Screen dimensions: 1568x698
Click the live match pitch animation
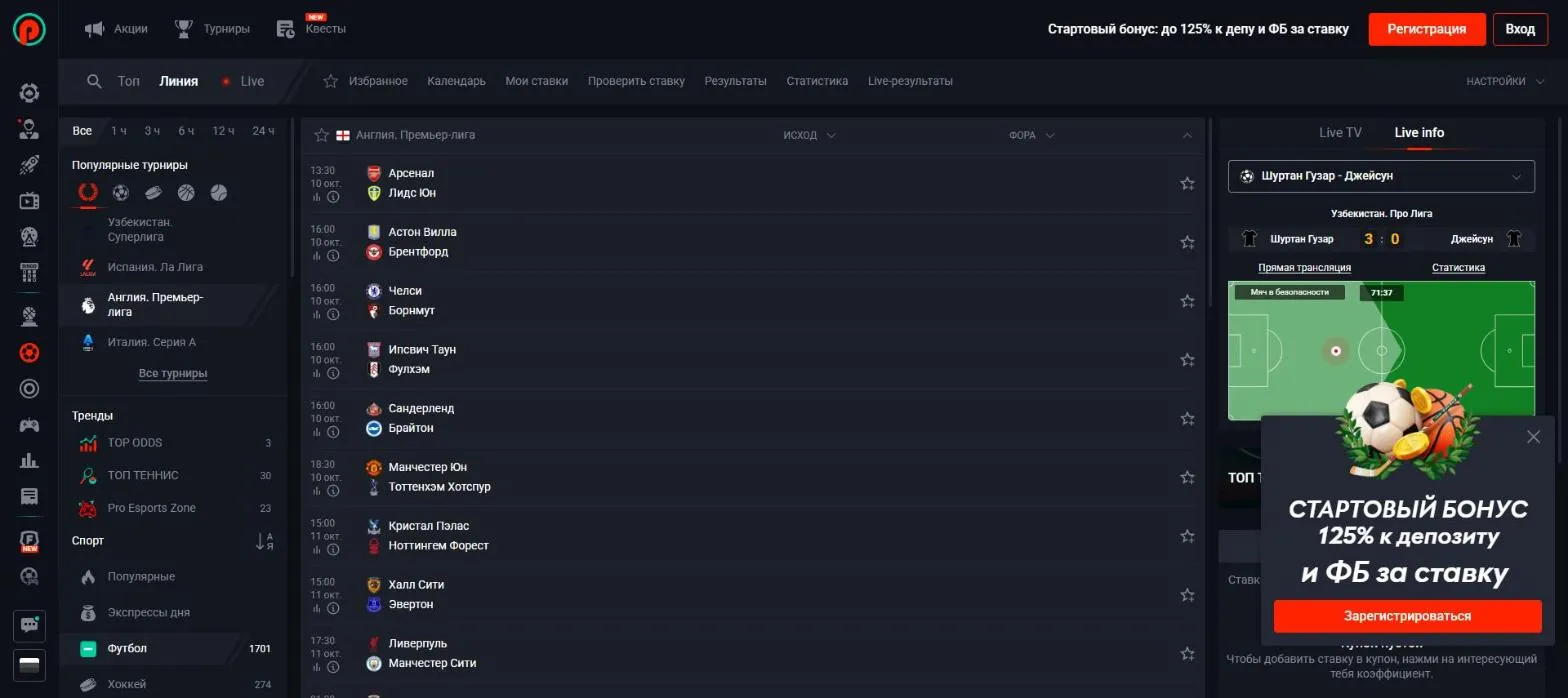1381,350
